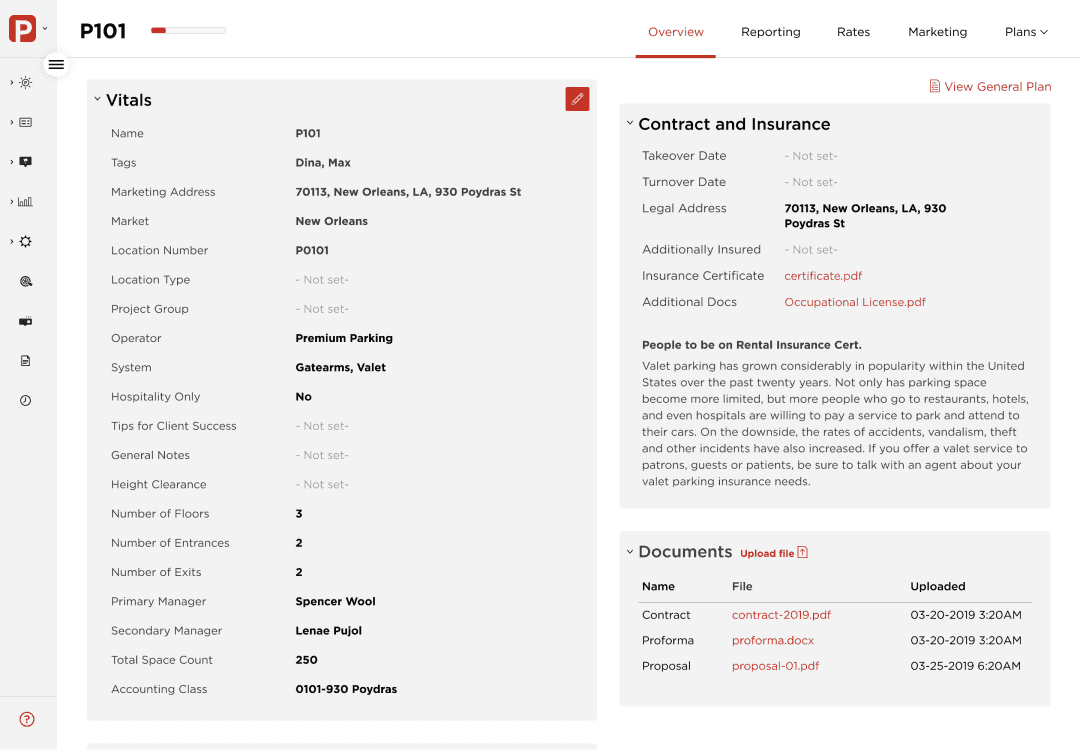Image resolution: width=1081 pixels, height=750 pixels.
Task: Switch to the Rates tab
Action: click(853, 32)
